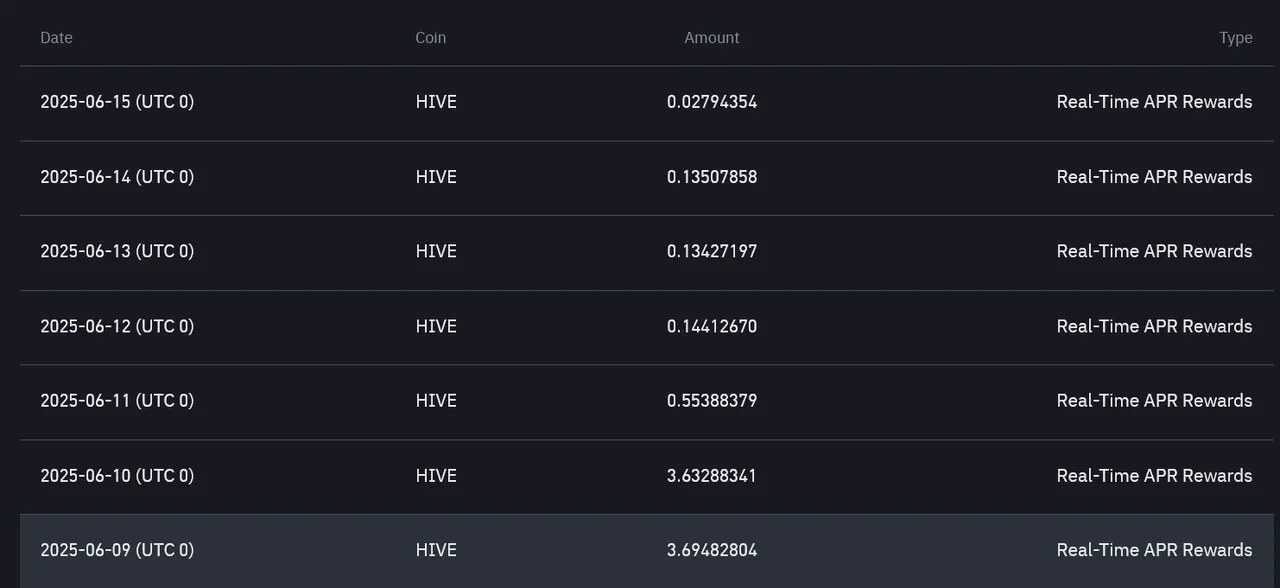Click the Amount column header
Screen dimensions: 1280x588
(x=712, y=38)
